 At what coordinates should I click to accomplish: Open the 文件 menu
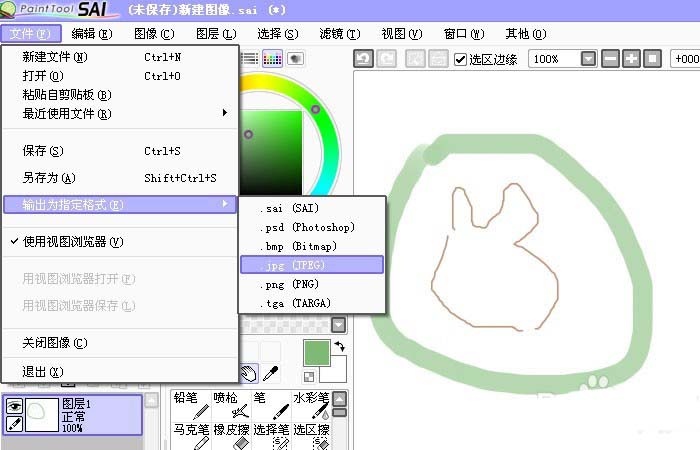tap(30, 33)
